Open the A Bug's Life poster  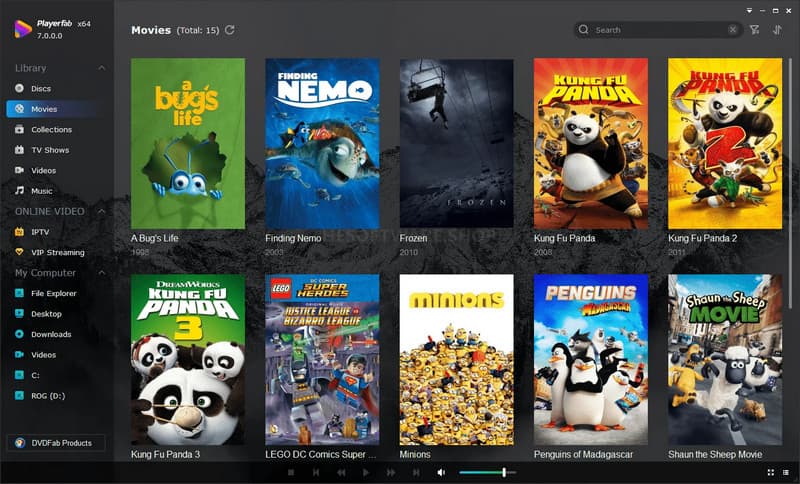188,143
